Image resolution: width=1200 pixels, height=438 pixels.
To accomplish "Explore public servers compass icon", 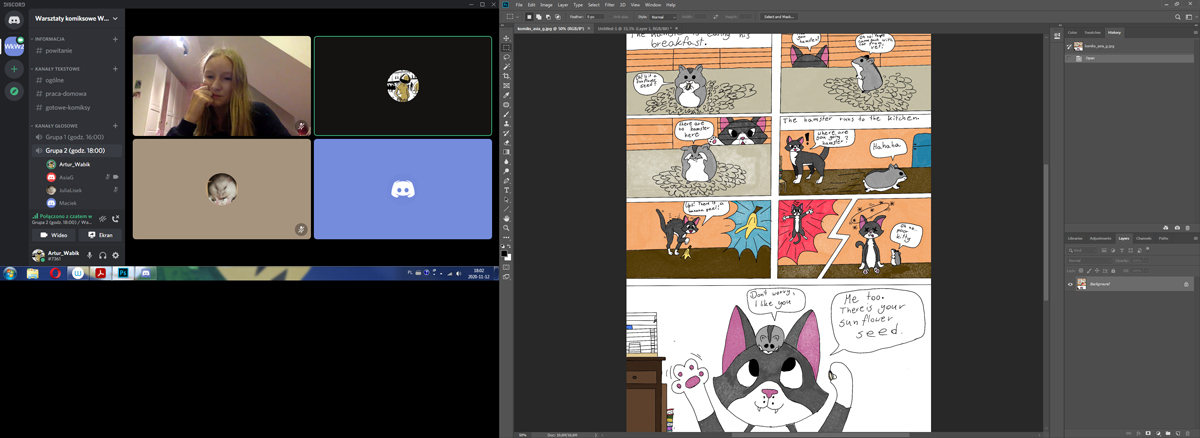I will [x=14, y=91].
